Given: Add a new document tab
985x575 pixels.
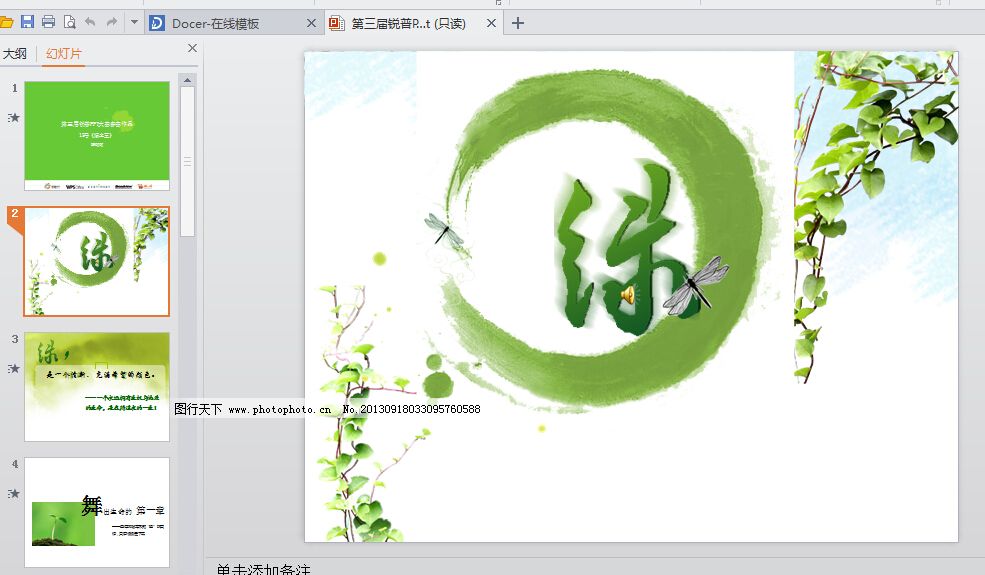Looking at the screenshot, I should tap(518, 23).
